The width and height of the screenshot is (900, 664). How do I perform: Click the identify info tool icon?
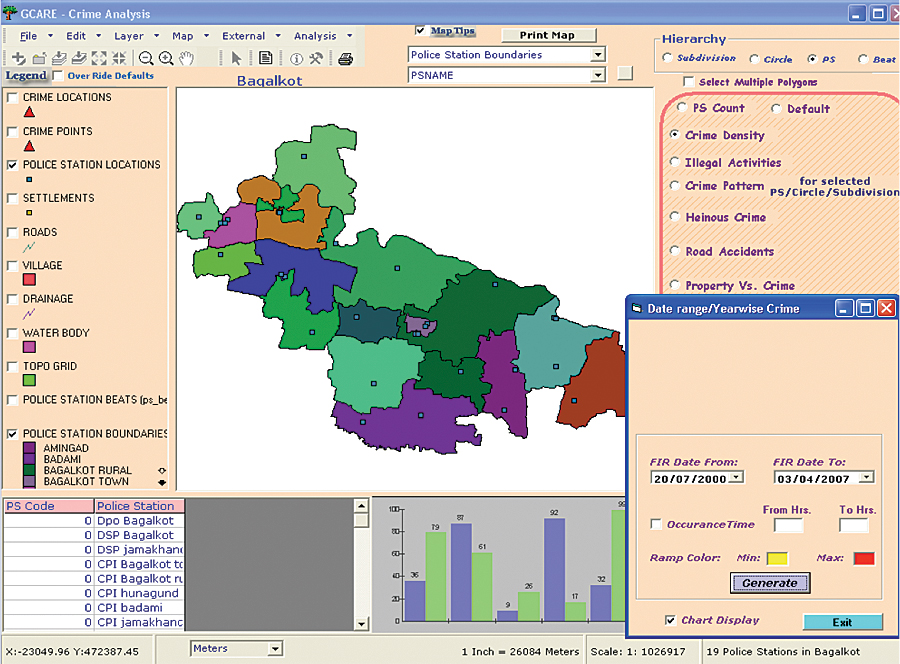296,59
